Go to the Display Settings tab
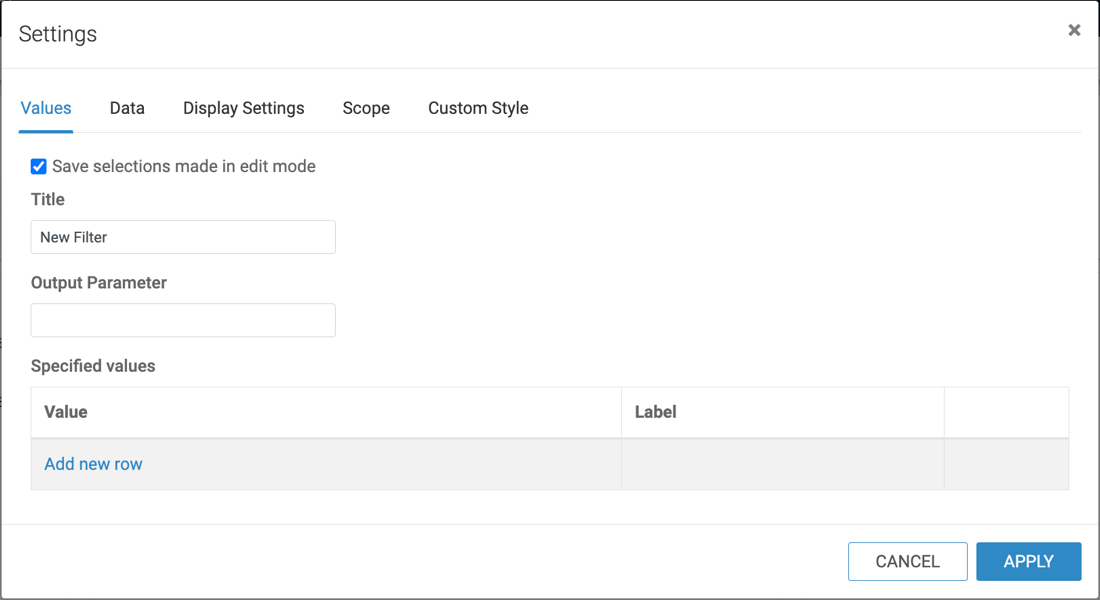 (x=243, y=108)
